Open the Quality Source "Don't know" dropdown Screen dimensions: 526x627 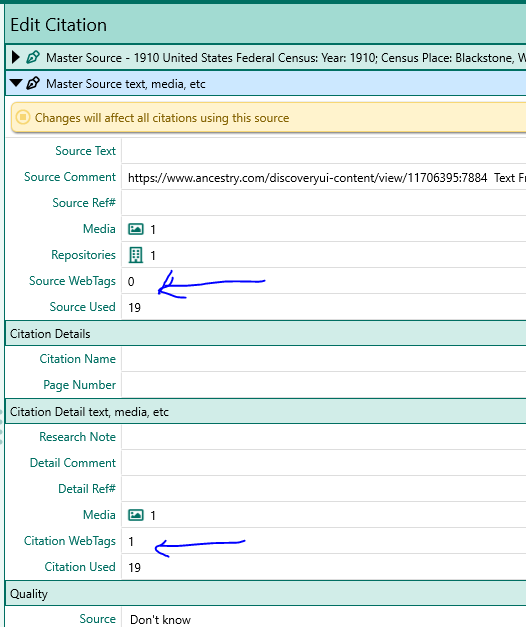324,619
